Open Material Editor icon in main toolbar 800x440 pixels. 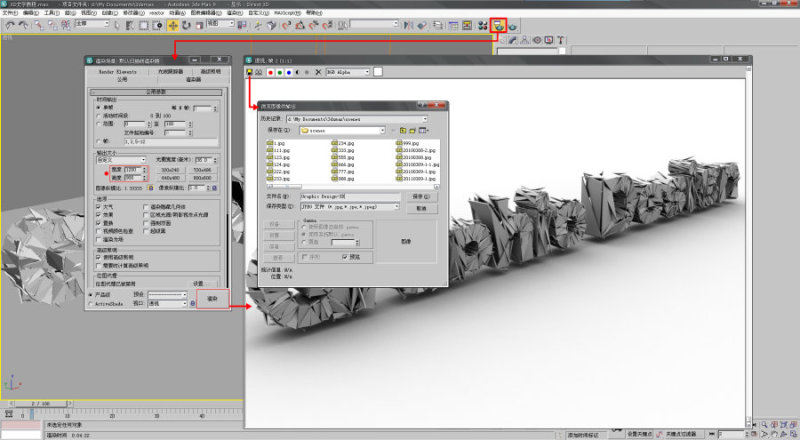tap(482, 26)
